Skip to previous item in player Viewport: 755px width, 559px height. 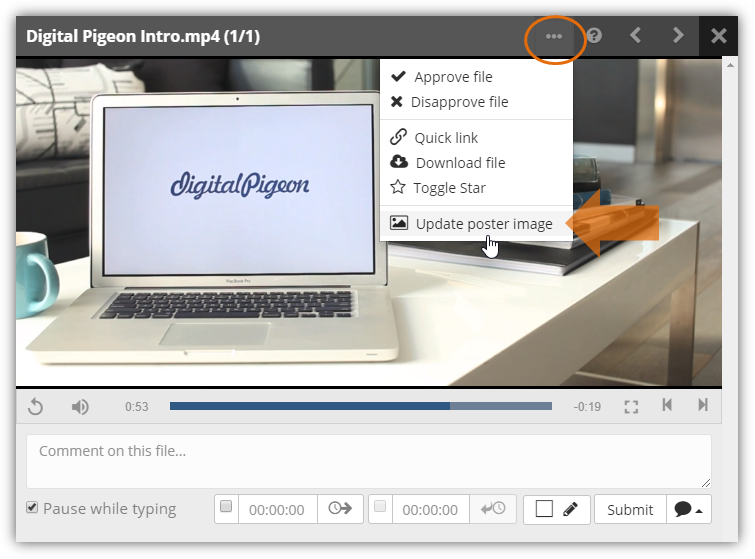click(x=667, y=405)
